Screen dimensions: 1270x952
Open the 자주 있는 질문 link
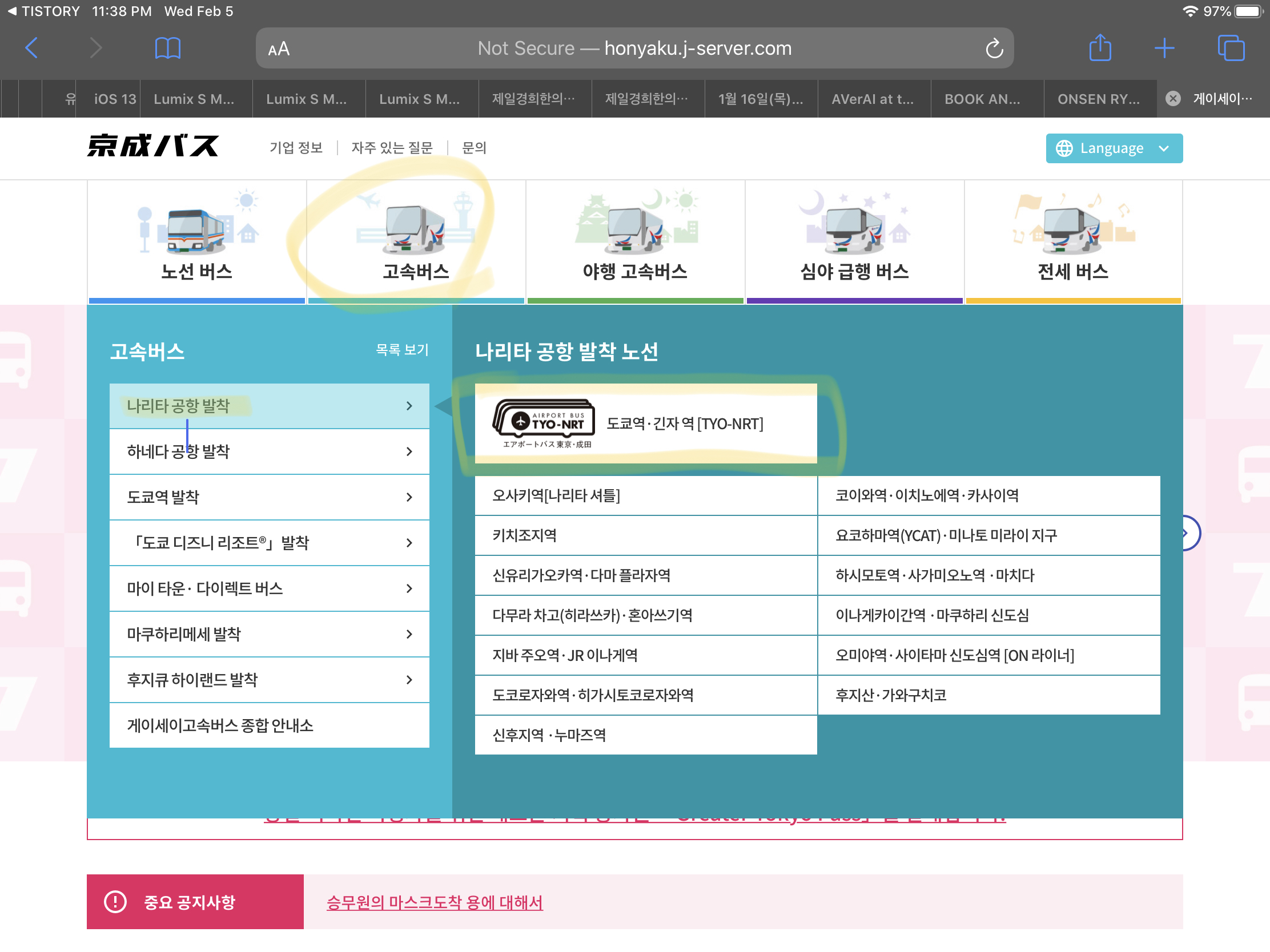coord(392,148)
